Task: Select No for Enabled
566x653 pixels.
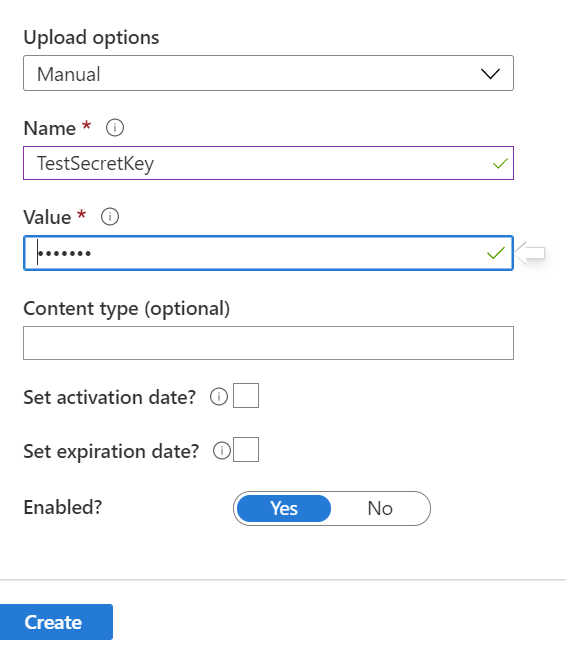Action: (x=380, y=508)
